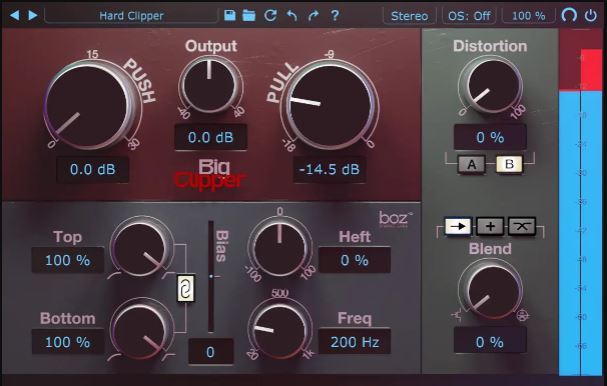This screenshot has width=607, height=386.
Task: Open the Stereo channel mode selector
Action: point(410,16)
